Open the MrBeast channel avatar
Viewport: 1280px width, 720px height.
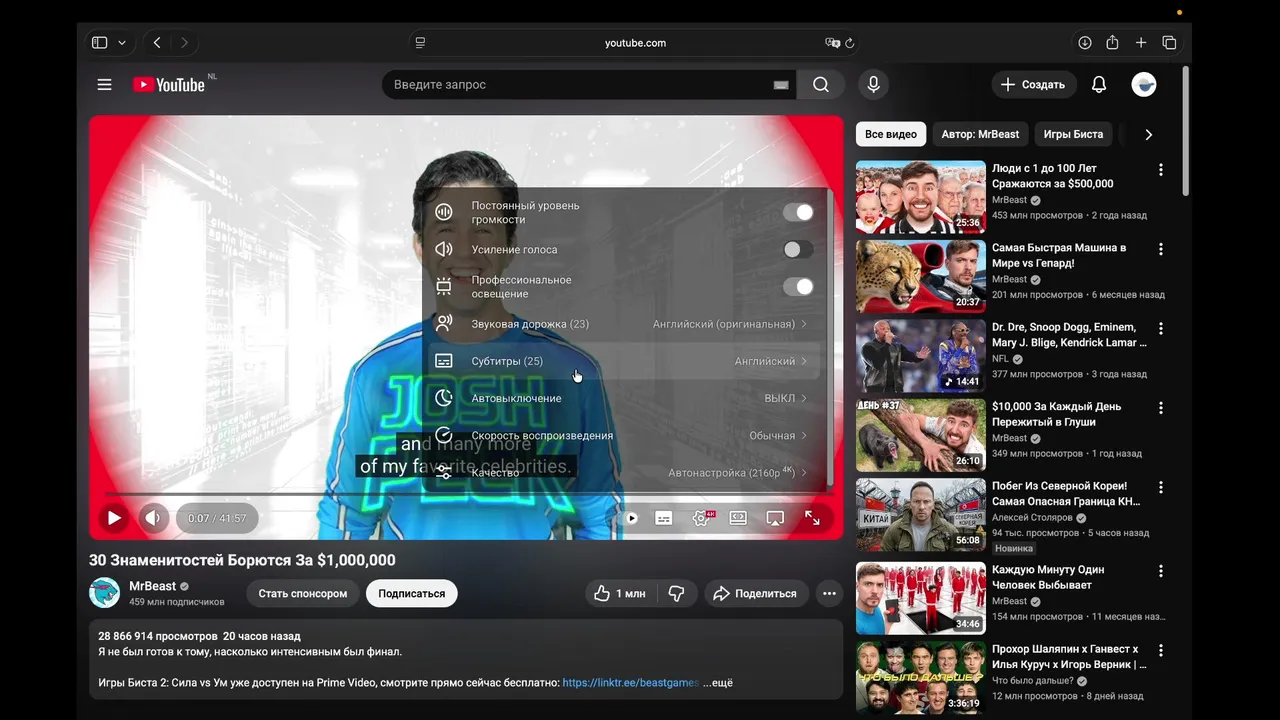pos(104,593)
